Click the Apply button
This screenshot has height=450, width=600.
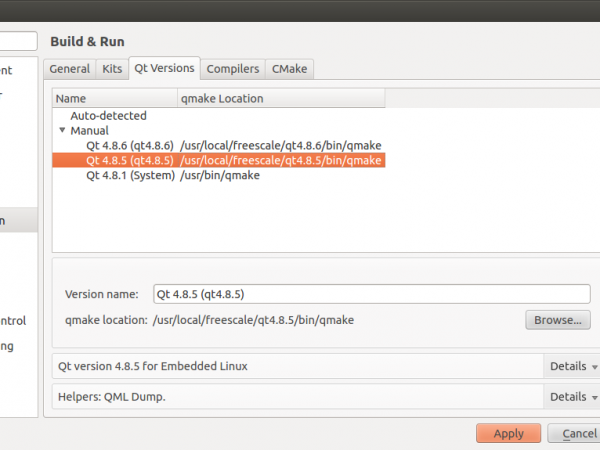click(x=508, y=434)
